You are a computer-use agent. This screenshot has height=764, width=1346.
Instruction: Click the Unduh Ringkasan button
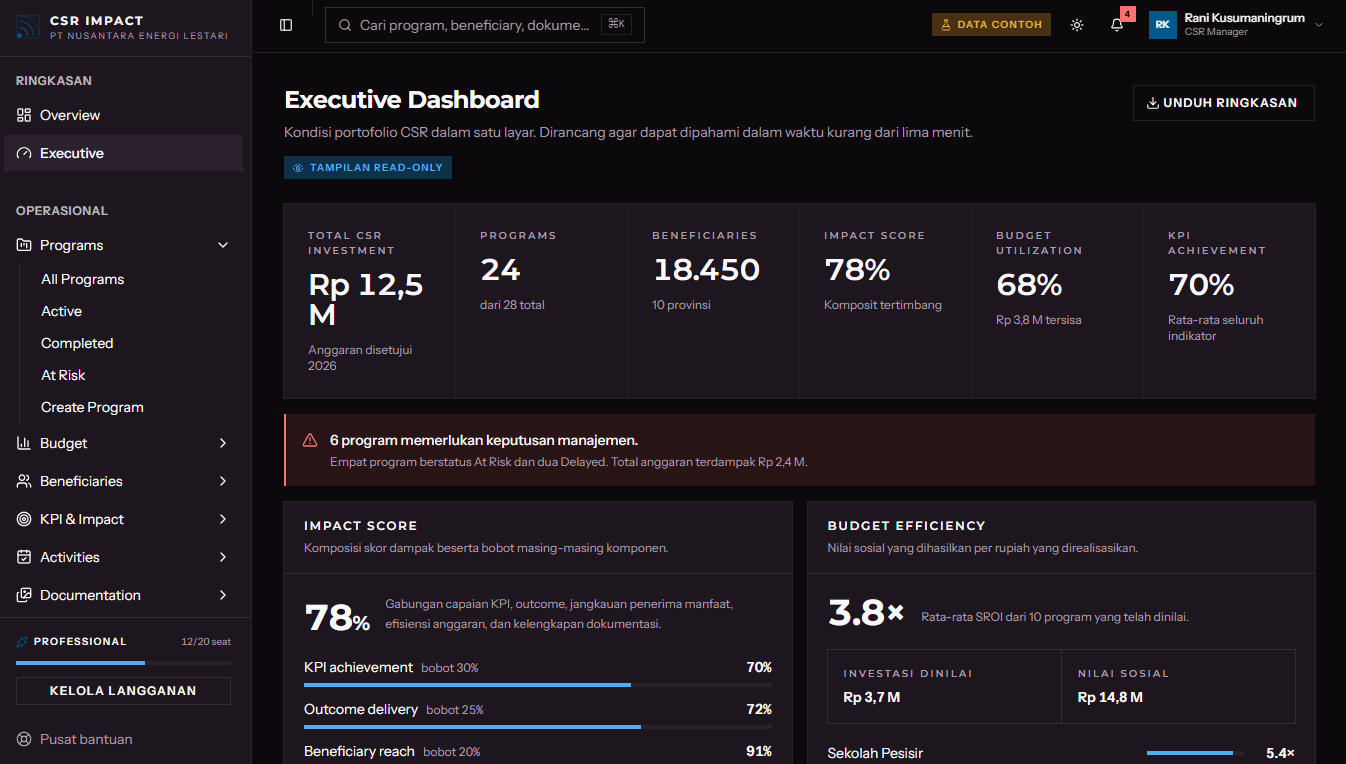[1223, 103]
